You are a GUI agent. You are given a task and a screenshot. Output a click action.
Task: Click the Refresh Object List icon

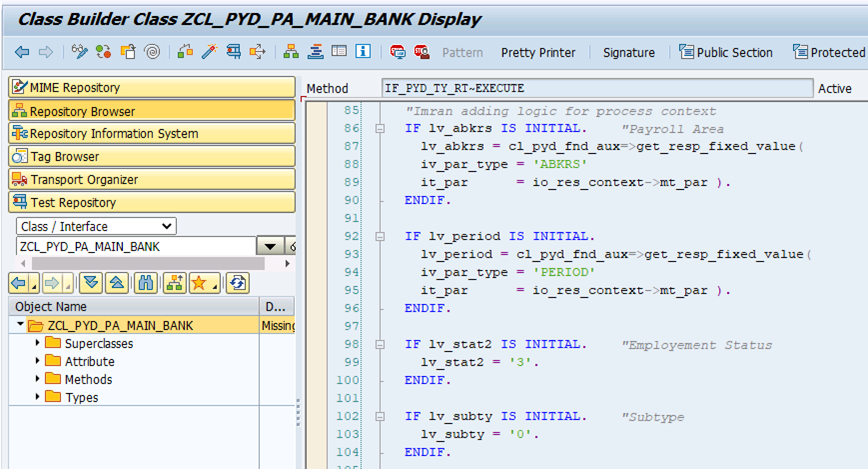click(237, 283)
